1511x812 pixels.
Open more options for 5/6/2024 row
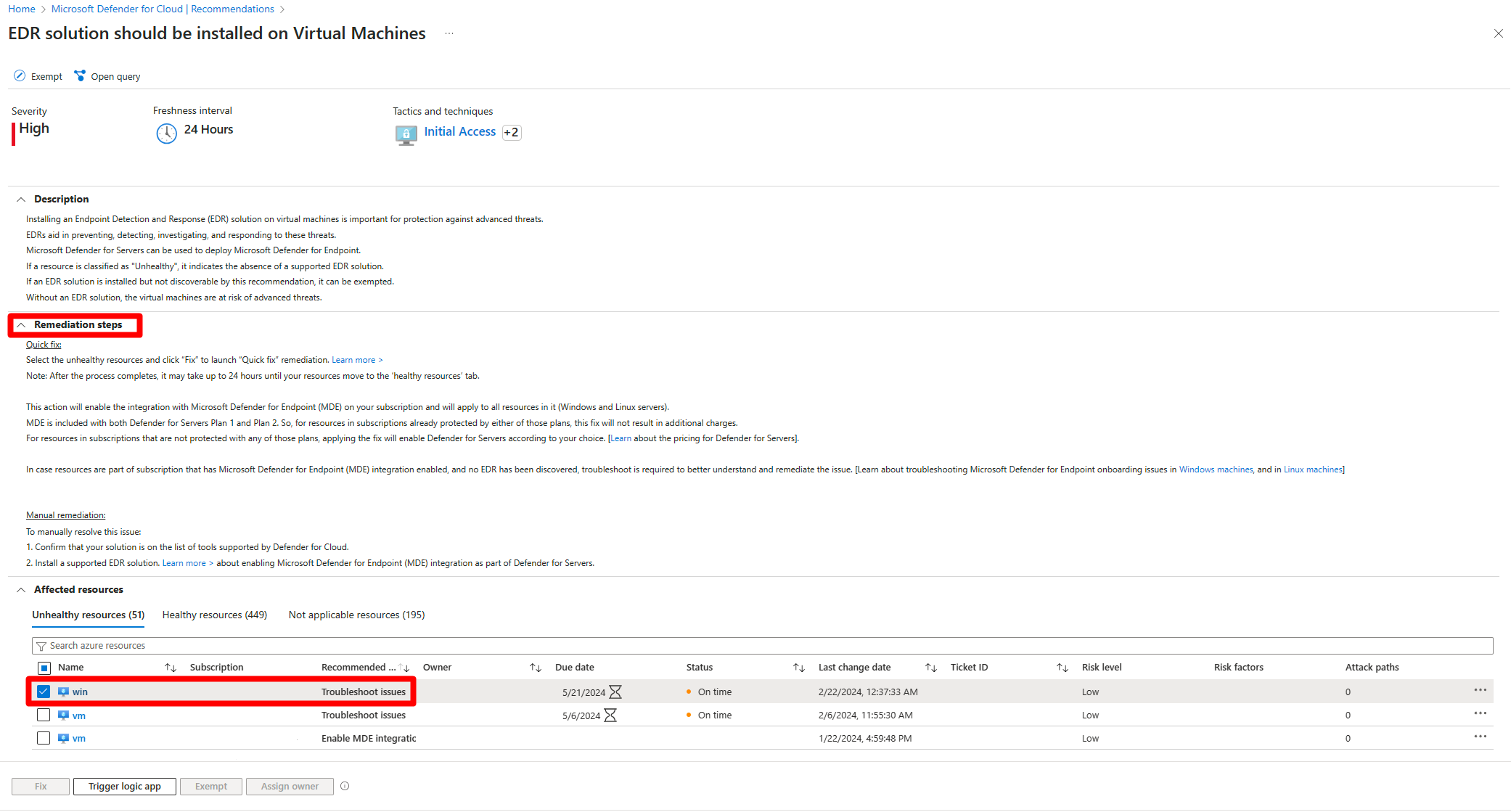point(1481,713)
